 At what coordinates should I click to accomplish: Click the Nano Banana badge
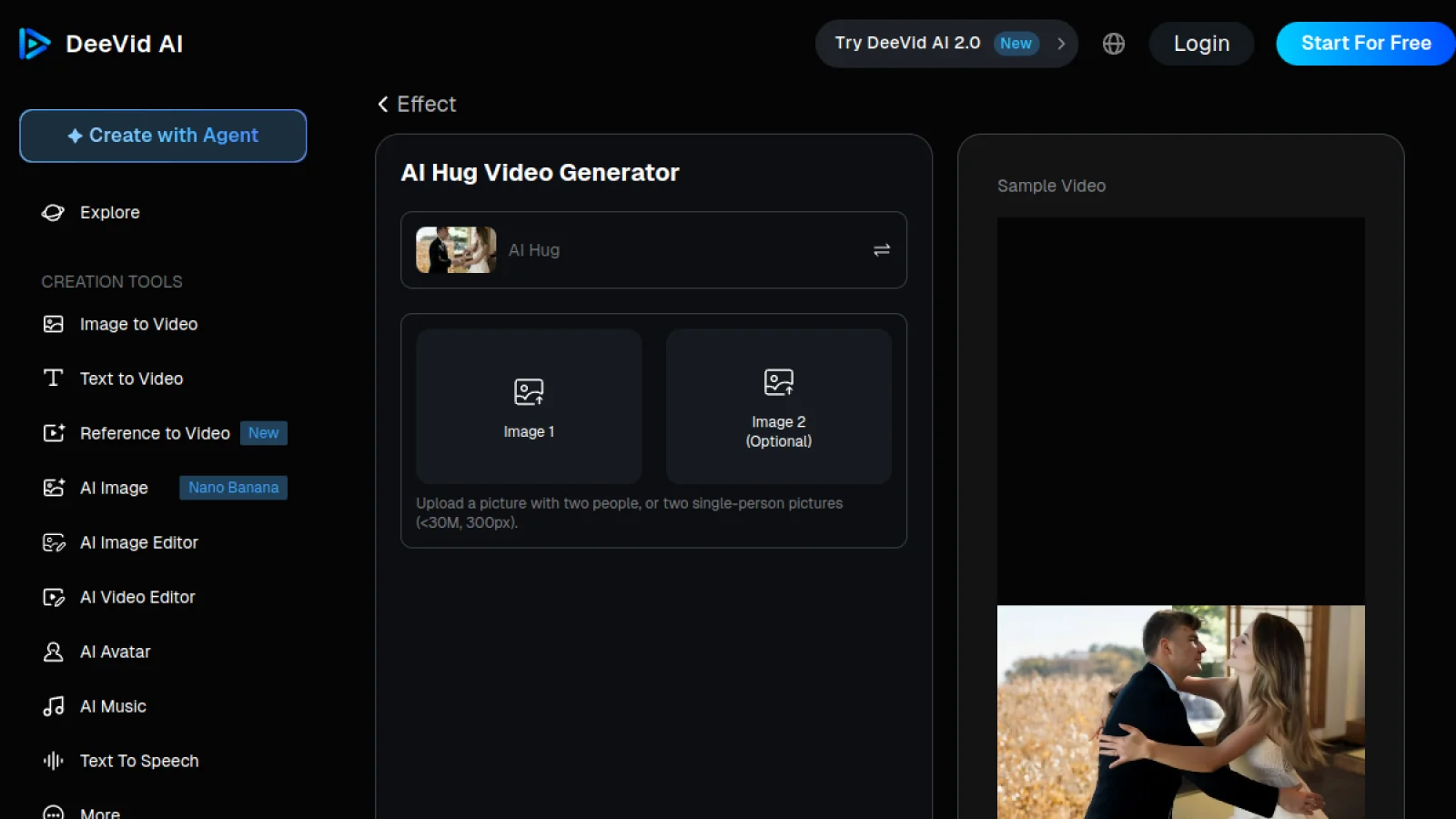click(x=234, y=488)
